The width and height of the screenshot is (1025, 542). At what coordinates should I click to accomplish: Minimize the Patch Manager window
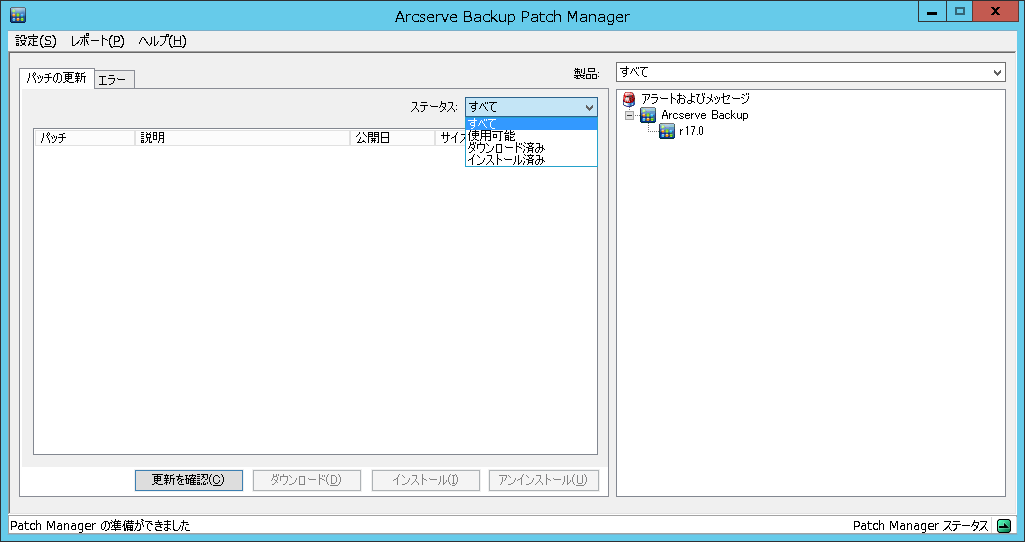pos(932,12)
